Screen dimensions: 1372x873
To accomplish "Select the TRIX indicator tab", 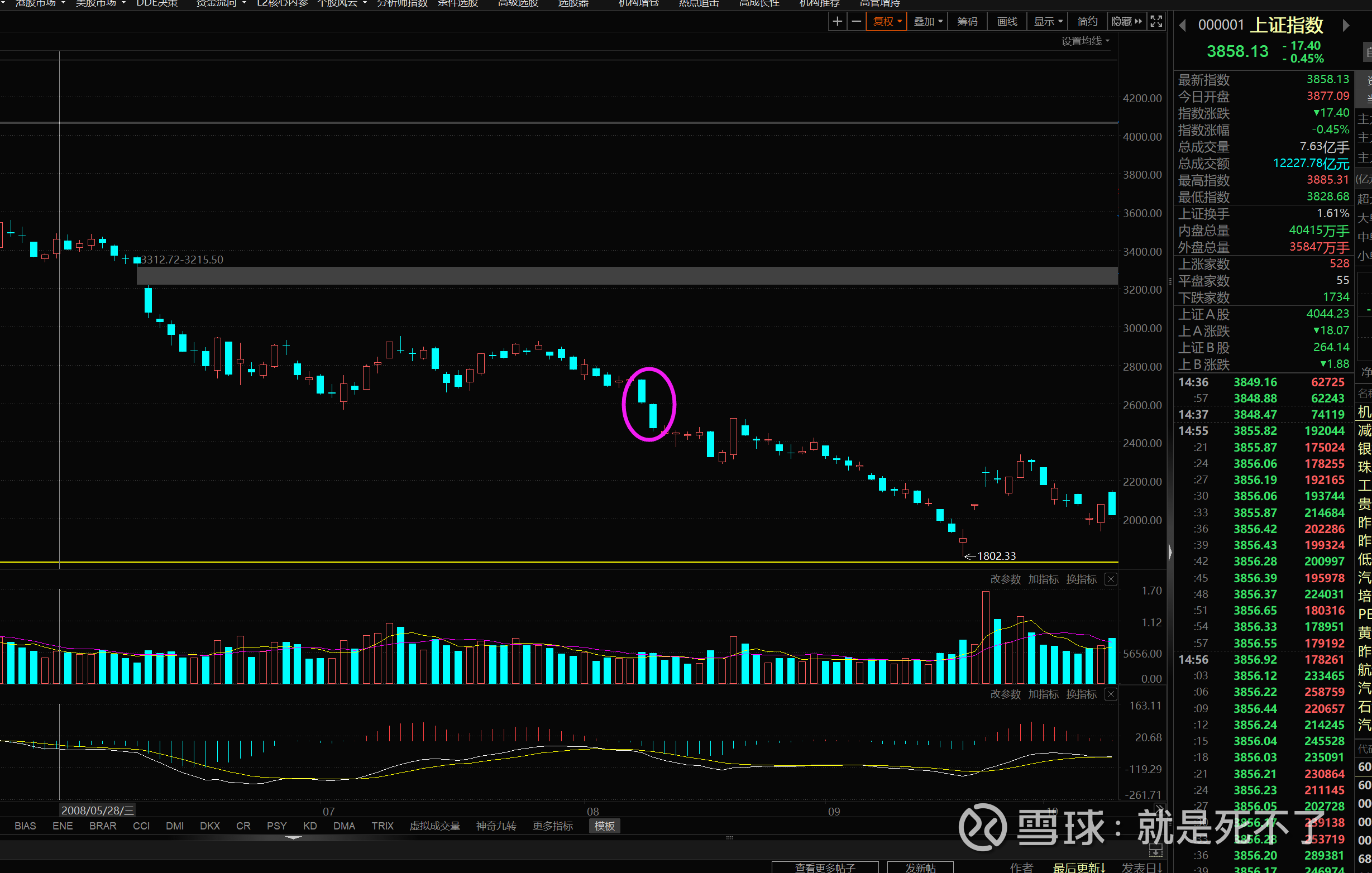I will click(383, 826).
